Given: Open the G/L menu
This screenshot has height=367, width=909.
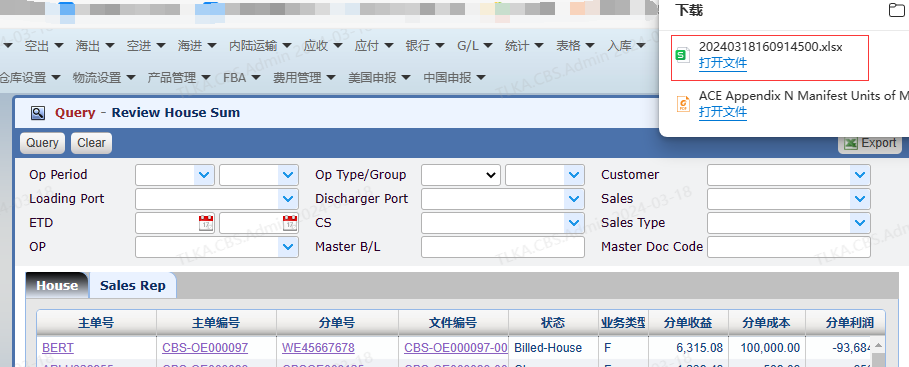Looking at the screenshot, I should [474, 46].
